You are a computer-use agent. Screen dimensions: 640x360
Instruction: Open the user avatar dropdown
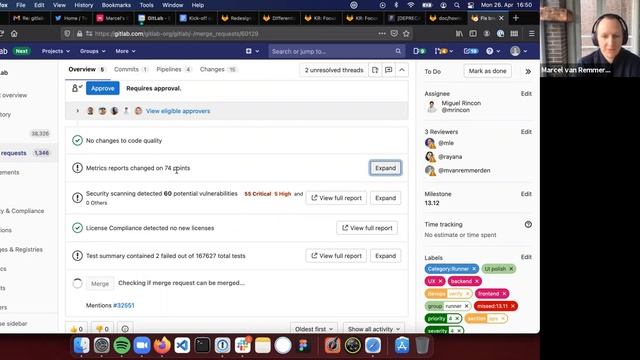click(x=519, y=51)
